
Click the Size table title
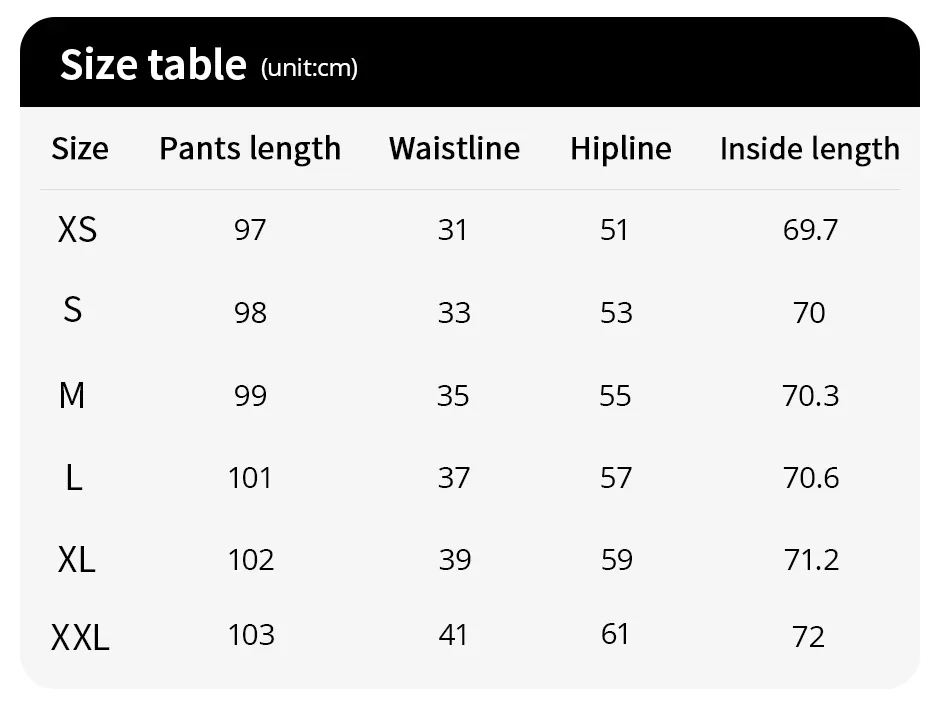[x=153, y=64]
